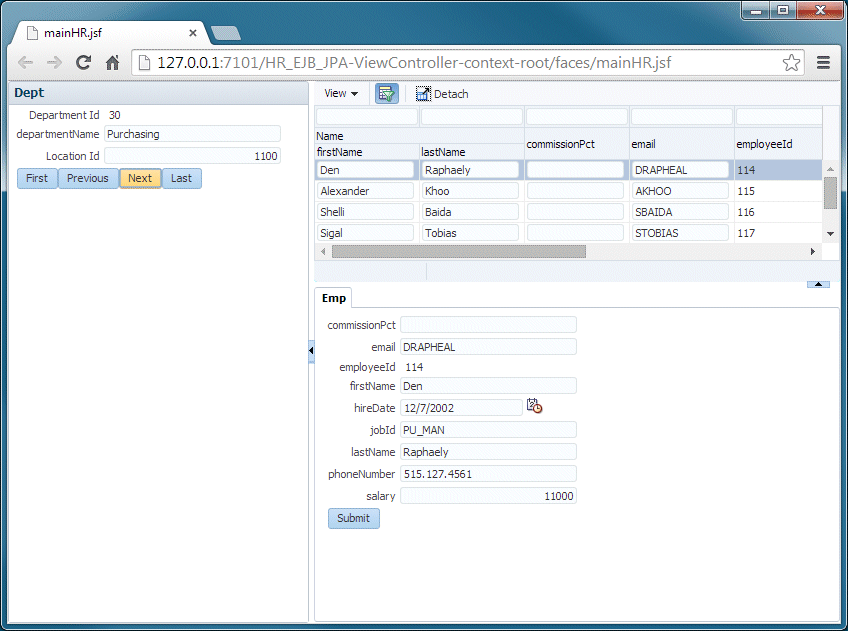
Task: Reload the mainHR.jsf page
Action: (83, 63)
